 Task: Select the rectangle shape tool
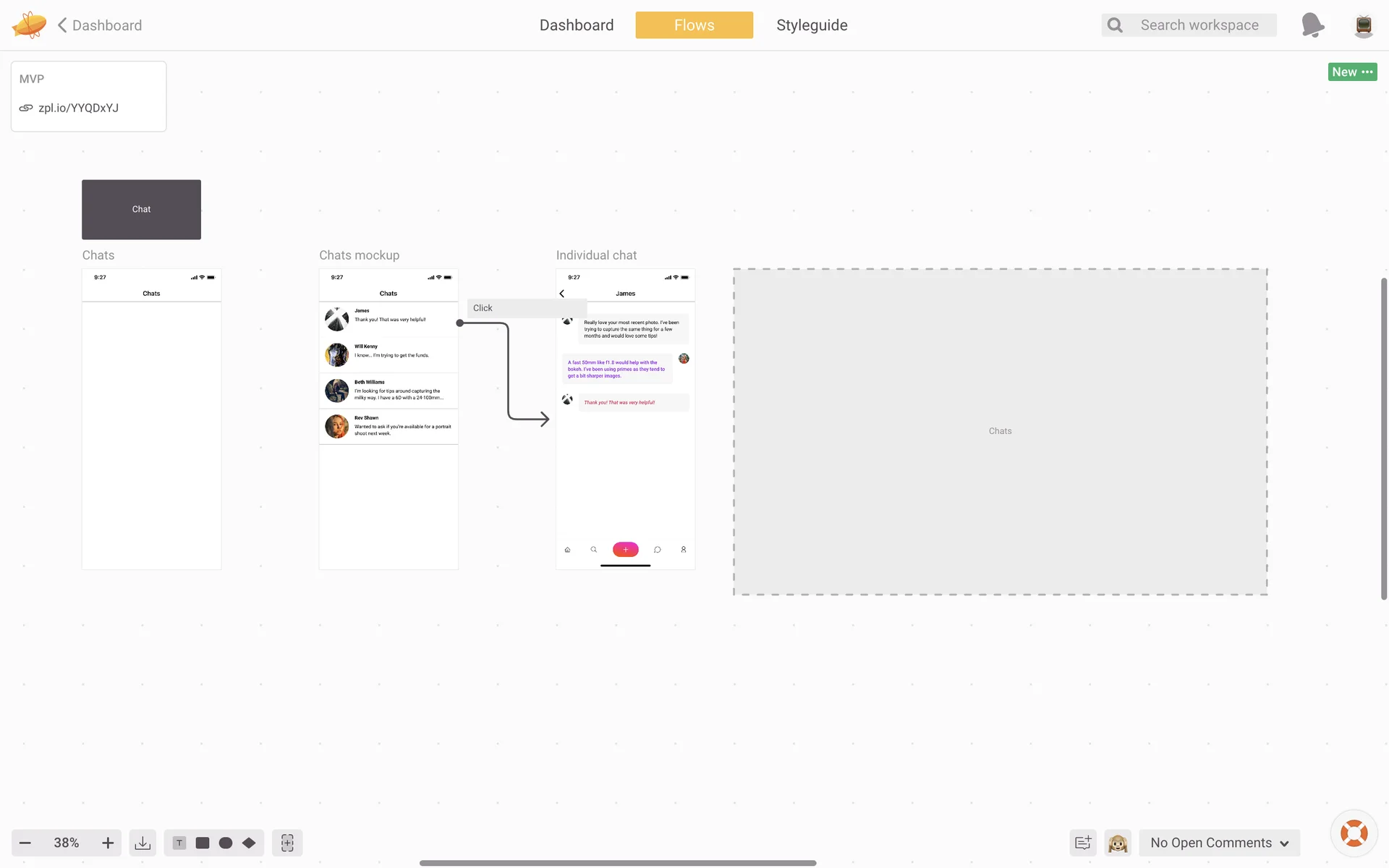click(x=203, y=843)
